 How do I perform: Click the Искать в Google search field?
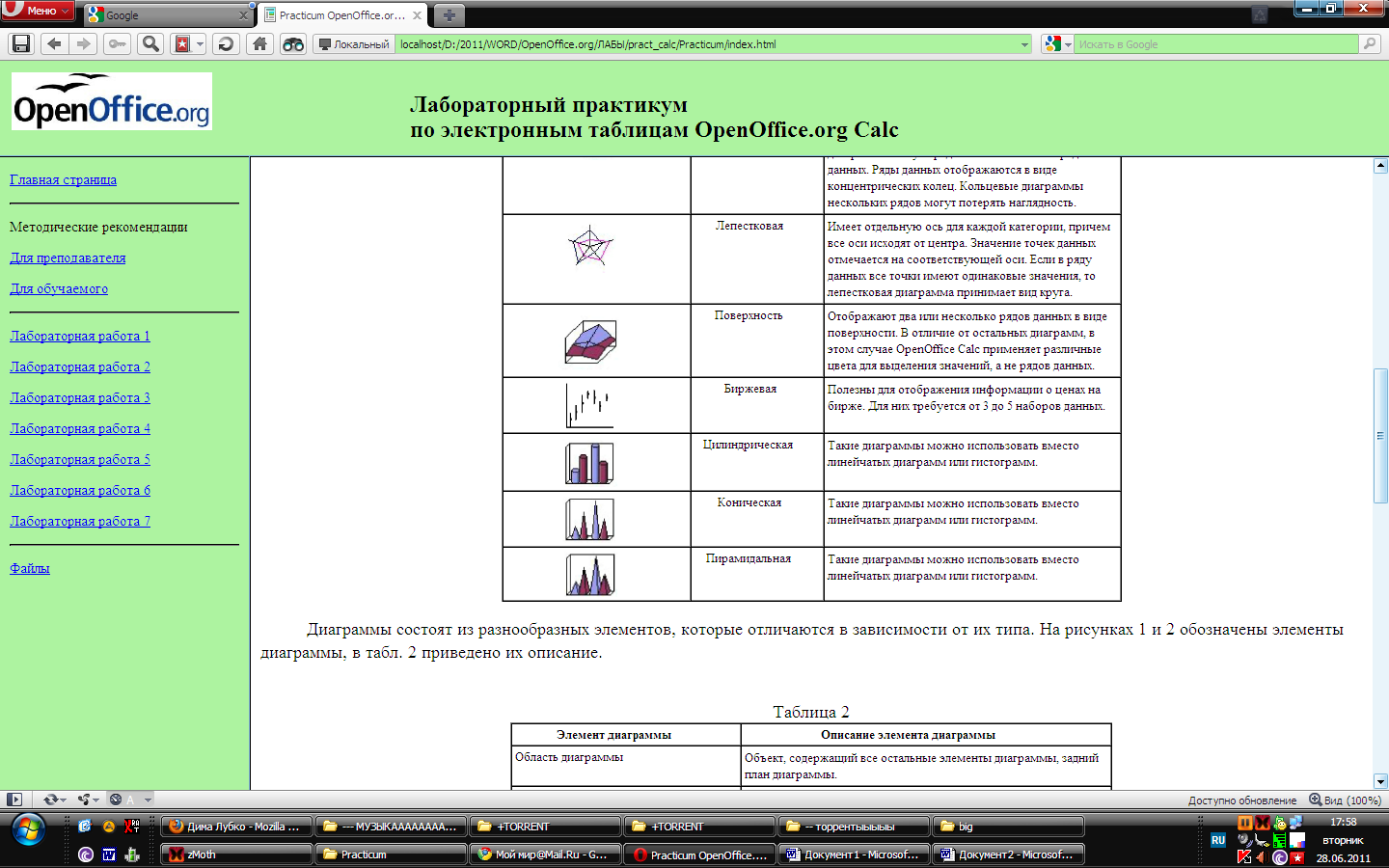[1215, 44]
